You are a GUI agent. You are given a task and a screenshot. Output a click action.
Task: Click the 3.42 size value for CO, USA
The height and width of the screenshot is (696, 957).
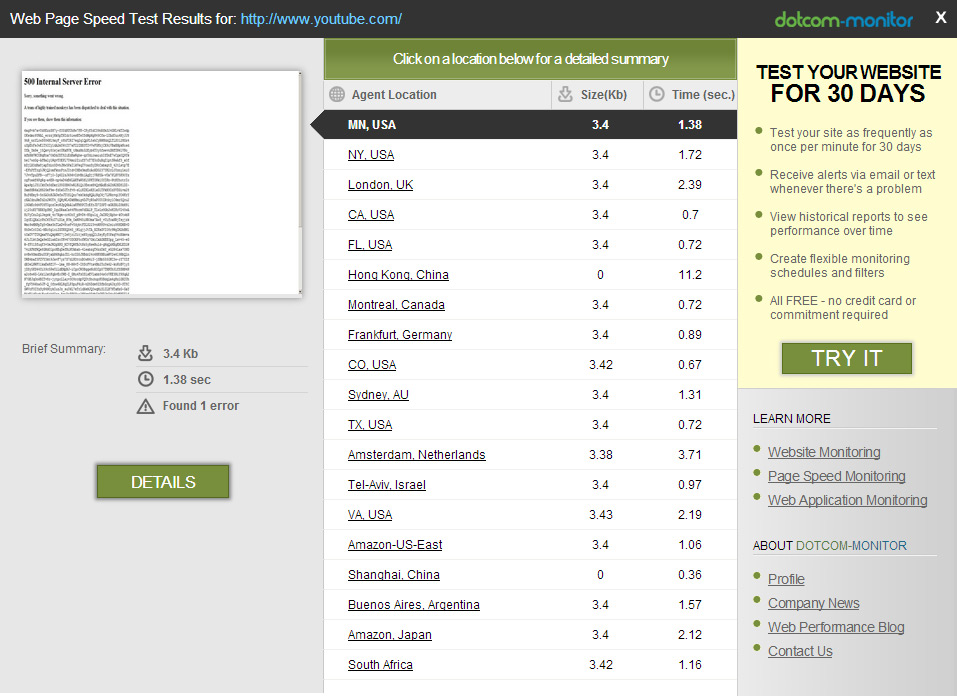pos(601,364)
